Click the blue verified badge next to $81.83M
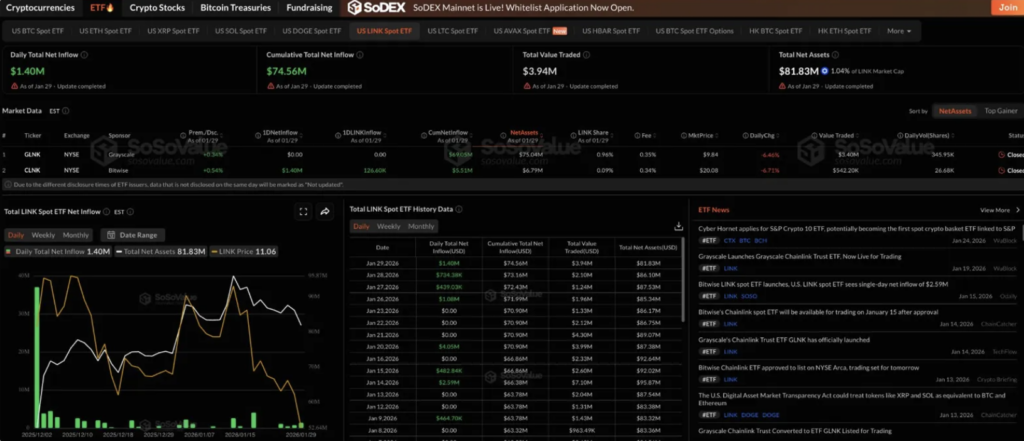The image size is (1024, 441). pyautogui.click(x=825, y=71)
